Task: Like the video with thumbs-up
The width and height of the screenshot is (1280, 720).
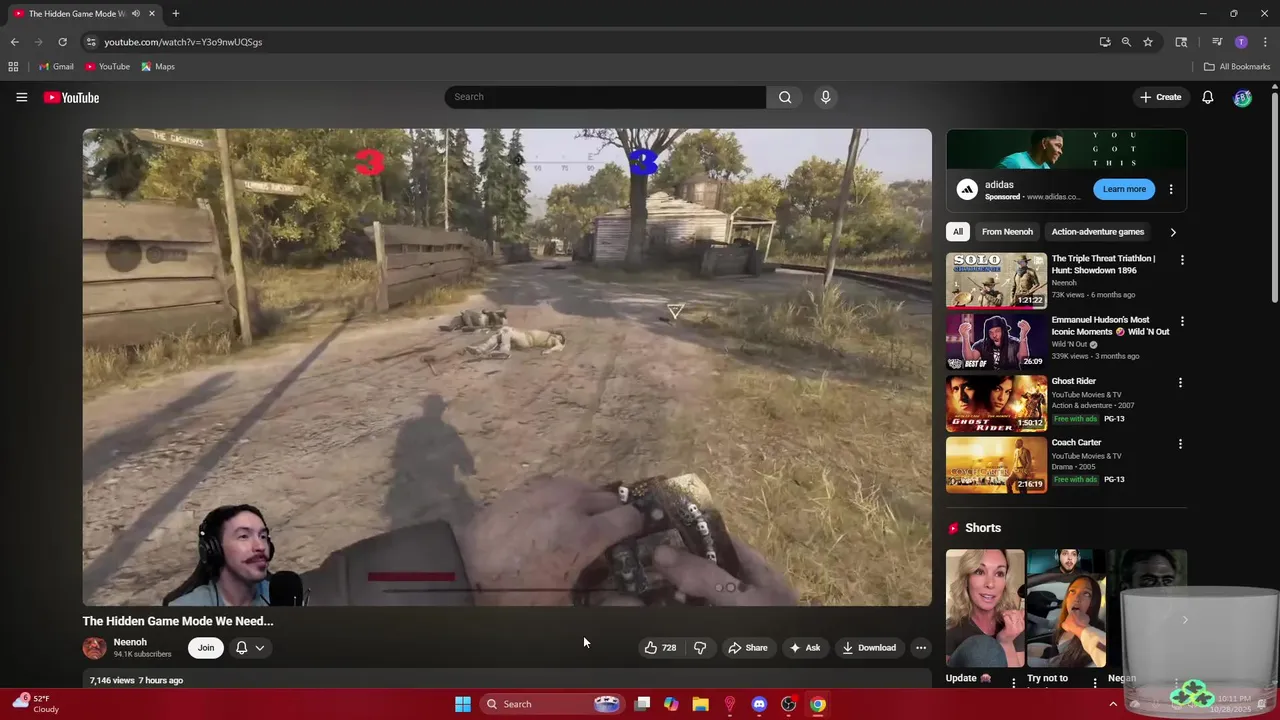Action: [660, 647]
